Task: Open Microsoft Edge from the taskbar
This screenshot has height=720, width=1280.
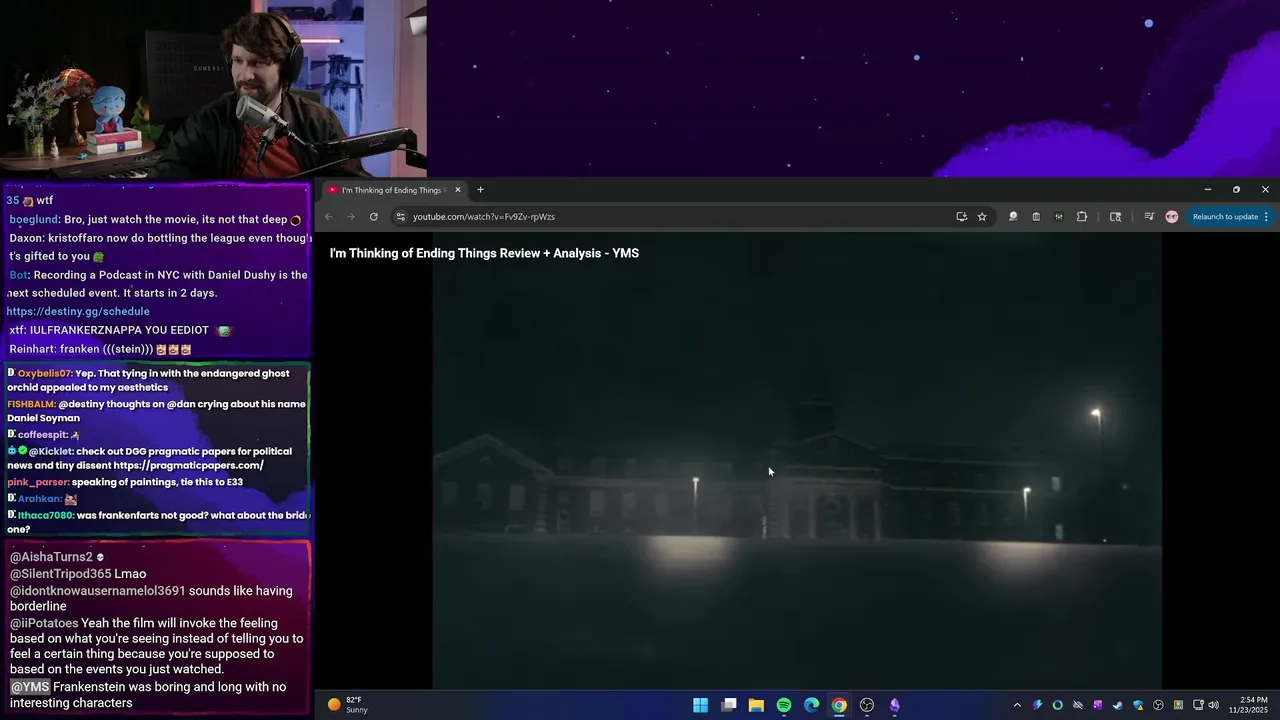Action: (x=812, y=705)
